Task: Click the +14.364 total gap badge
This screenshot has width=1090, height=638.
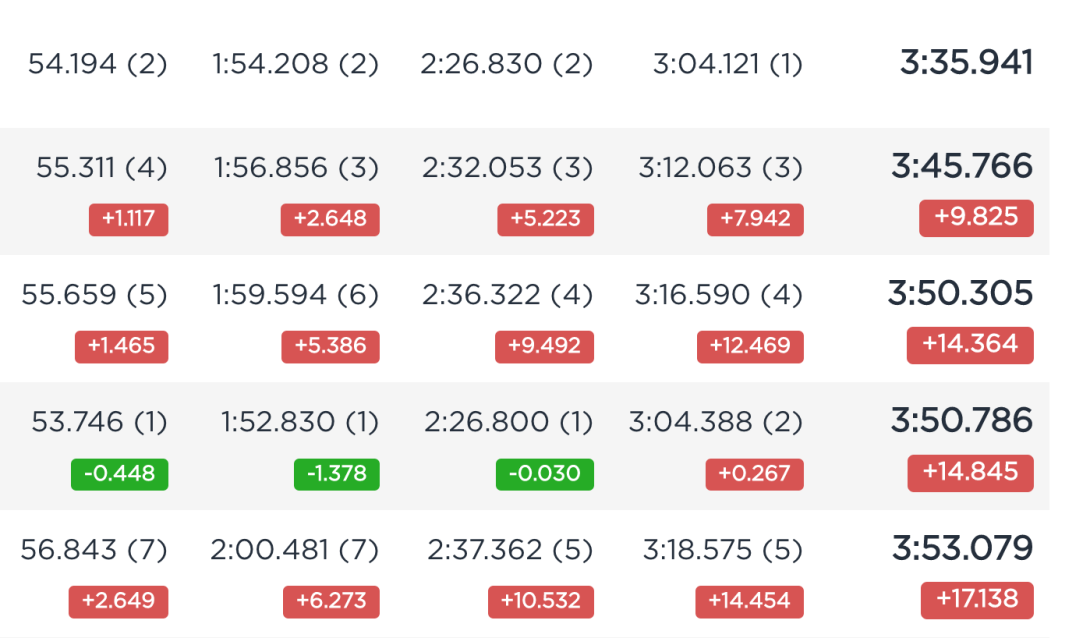Action: click(970, 345)
